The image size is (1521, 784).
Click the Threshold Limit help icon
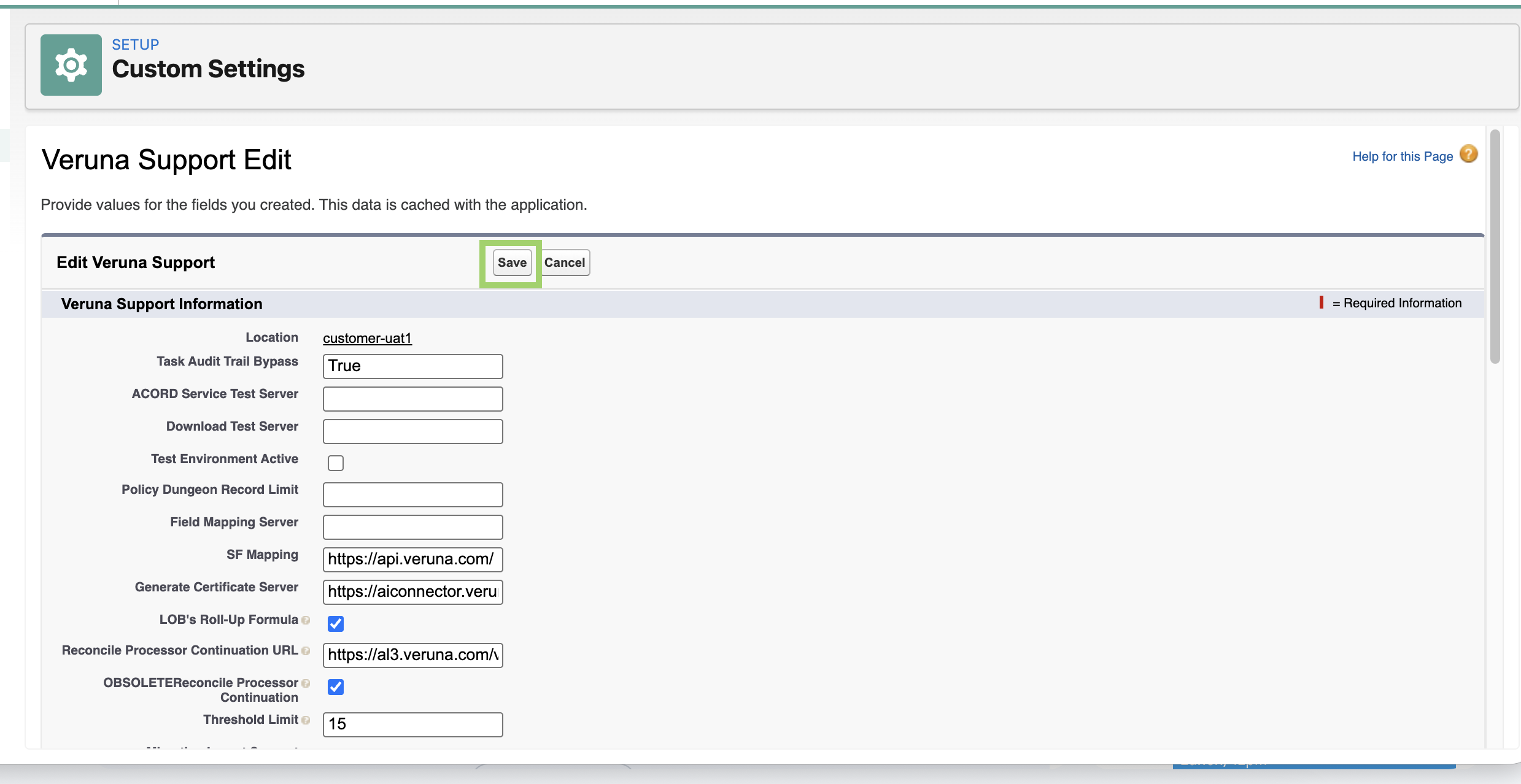click(306, 720)
